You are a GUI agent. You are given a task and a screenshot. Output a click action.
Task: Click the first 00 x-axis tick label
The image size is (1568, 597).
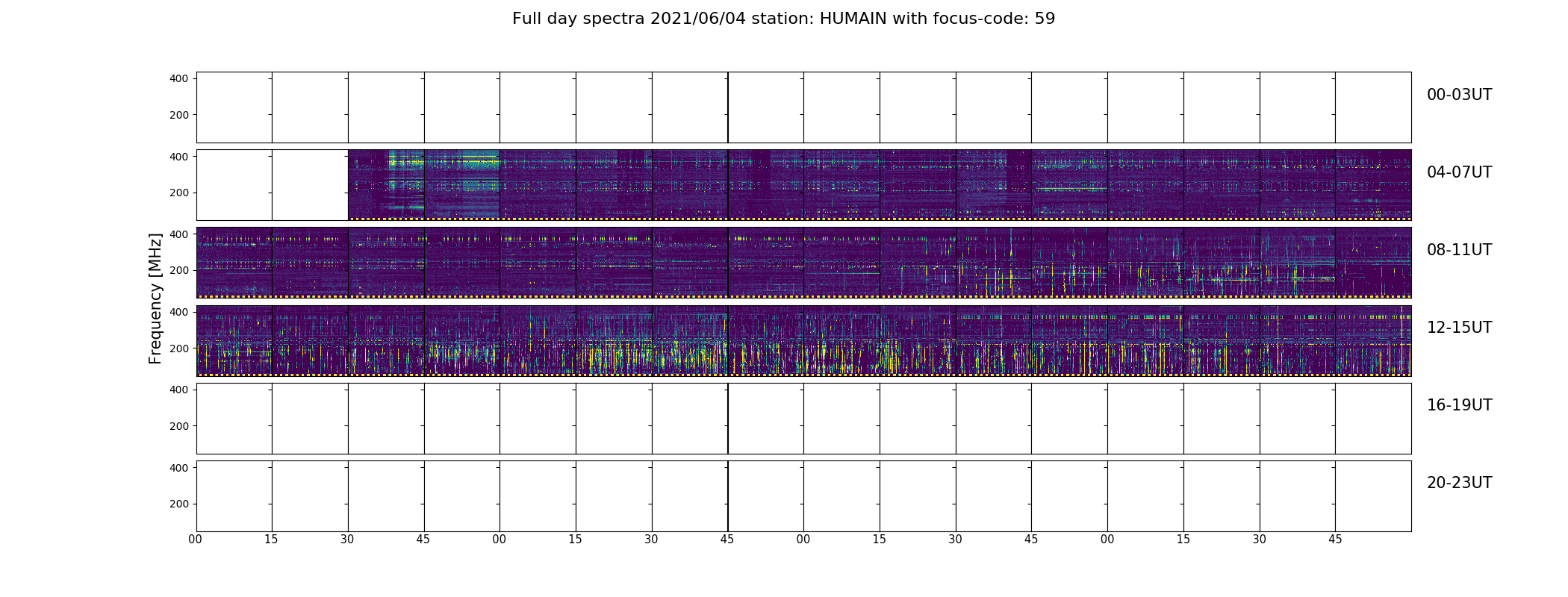pyautogui.click(x=196, y=540)
